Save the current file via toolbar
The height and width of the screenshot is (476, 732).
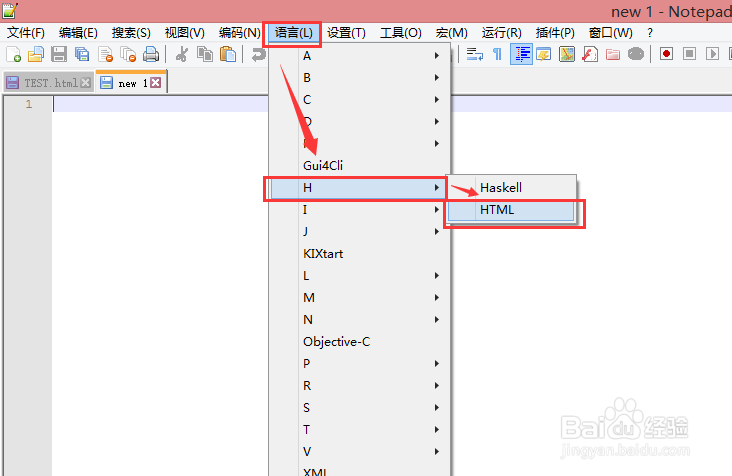coord(59,55)
